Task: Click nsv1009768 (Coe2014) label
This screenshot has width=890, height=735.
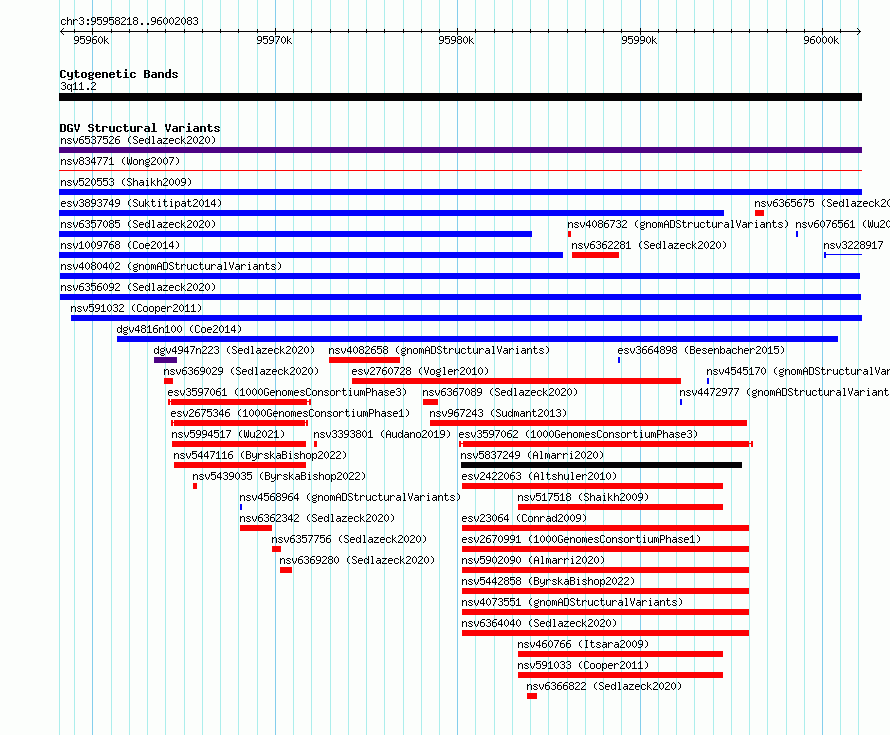Action: click(x=120, y=245)
